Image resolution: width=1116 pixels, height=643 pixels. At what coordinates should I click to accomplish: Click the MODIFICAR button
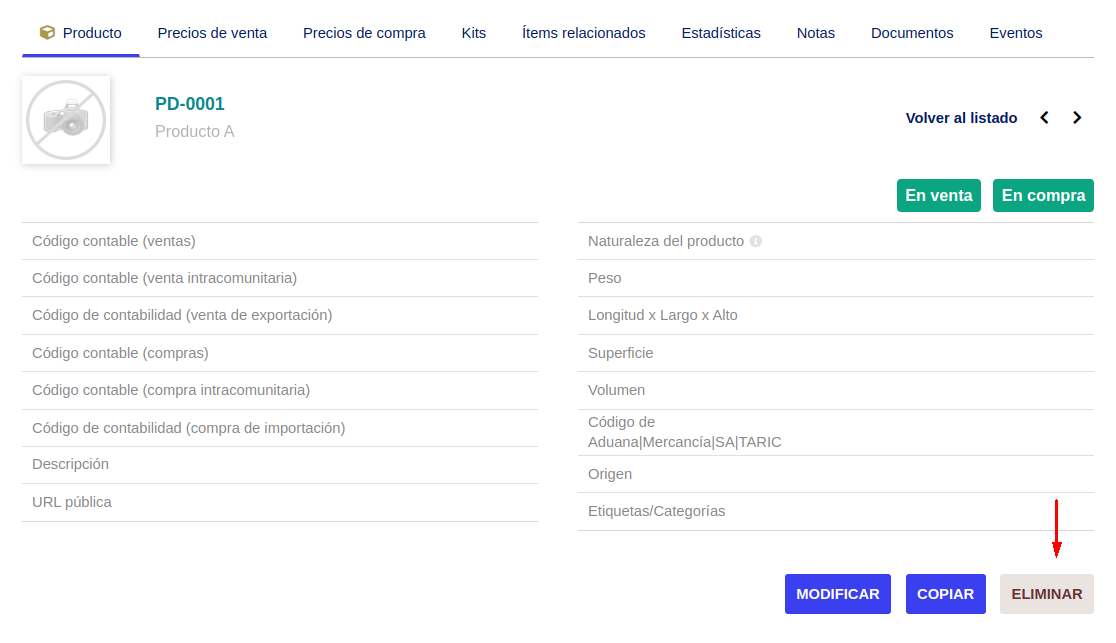pos(838,594)
